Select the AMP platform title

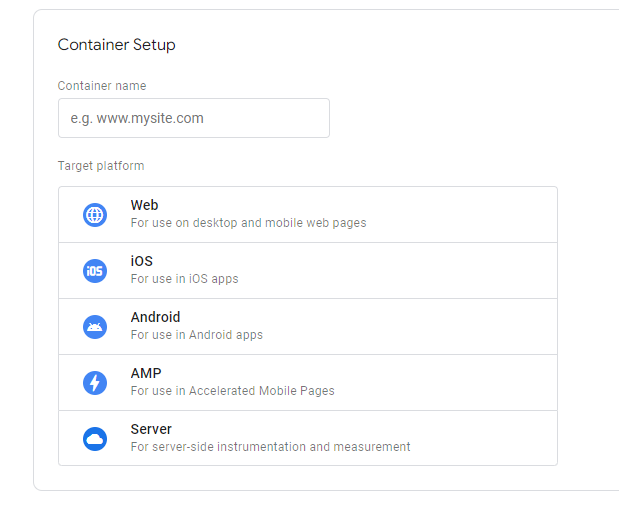pyautogui.click(x=146, y=373)
